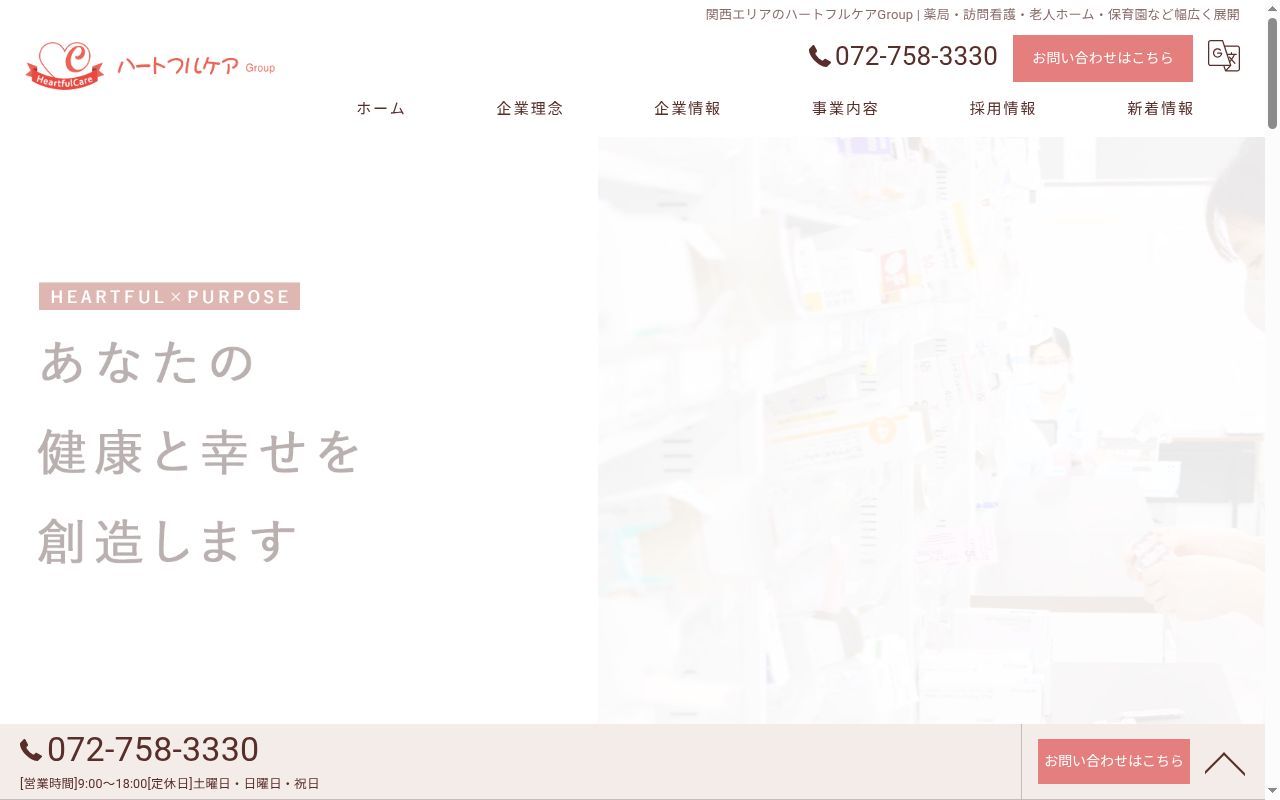Click the 健康と幸せを headline line

[199, 452]
